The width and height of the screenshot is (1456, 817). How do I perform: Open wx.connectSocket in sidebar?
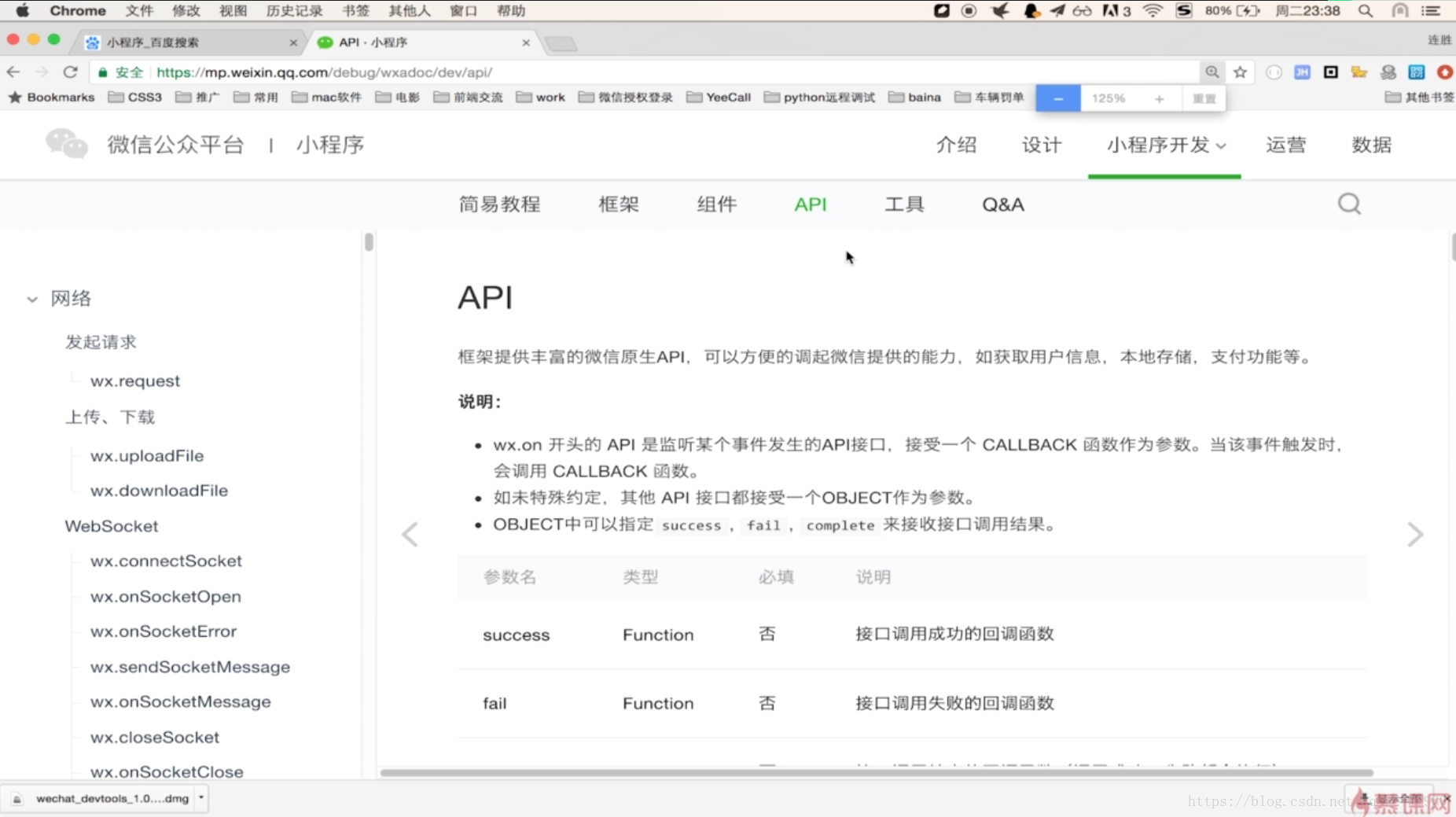coord(166,561)
